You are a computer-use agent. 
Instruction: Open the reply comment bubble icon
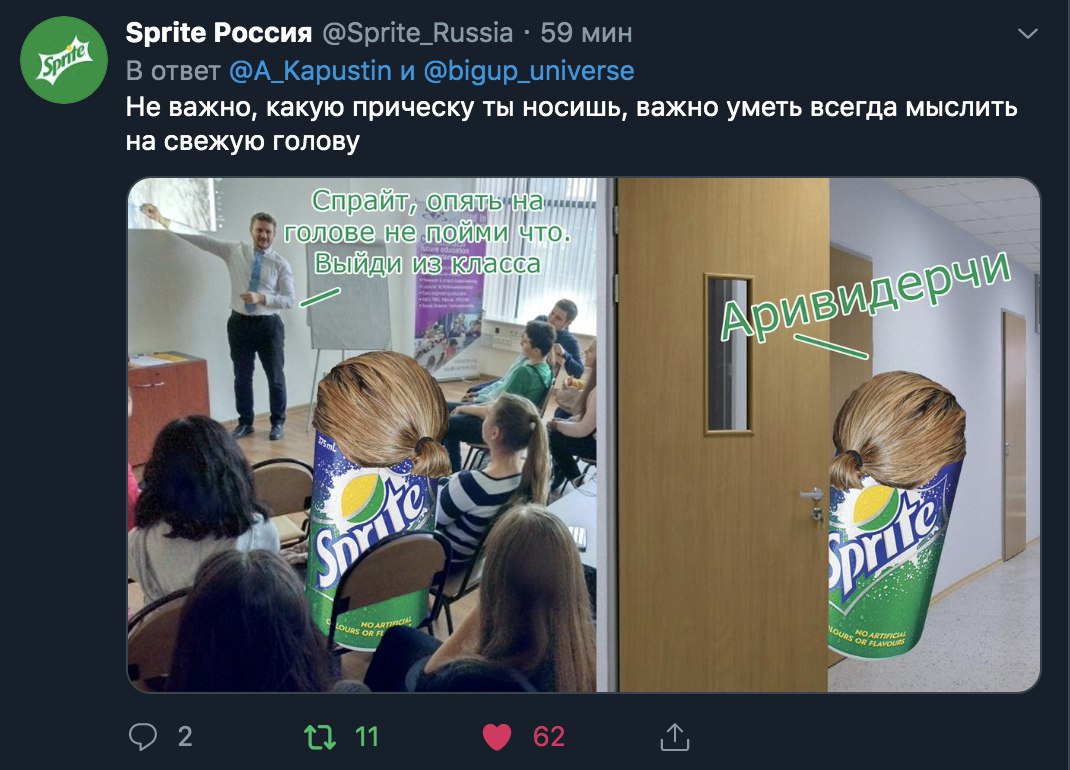pos(143,737)
